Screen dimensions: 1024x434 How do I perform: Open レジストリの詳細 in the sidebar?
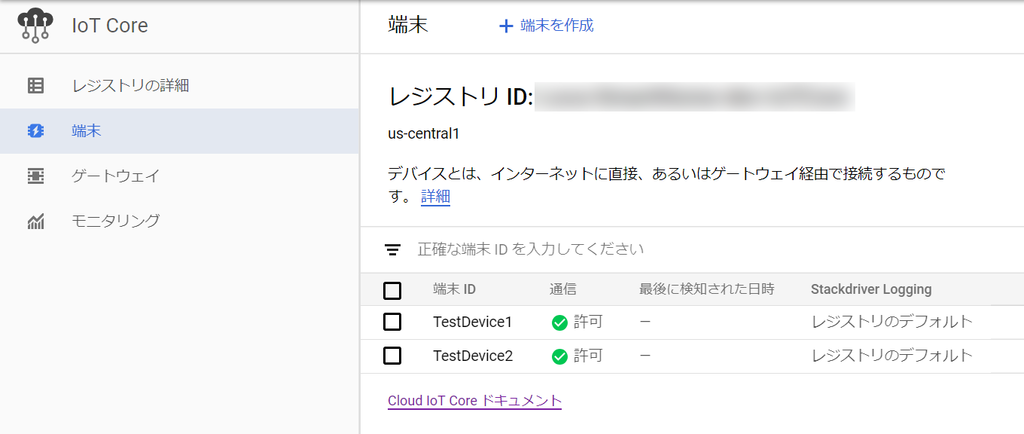coord(130,85)
